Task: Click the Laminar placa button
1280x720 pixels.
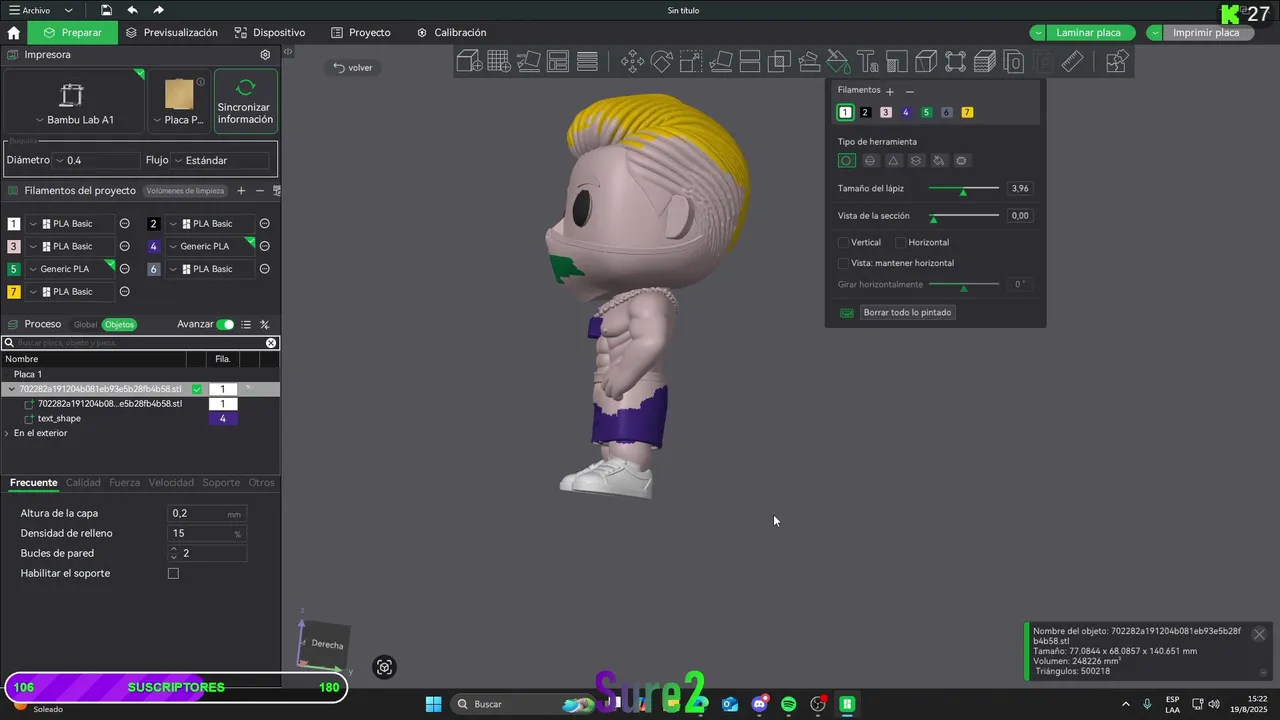Action: tap(1088, 33)
